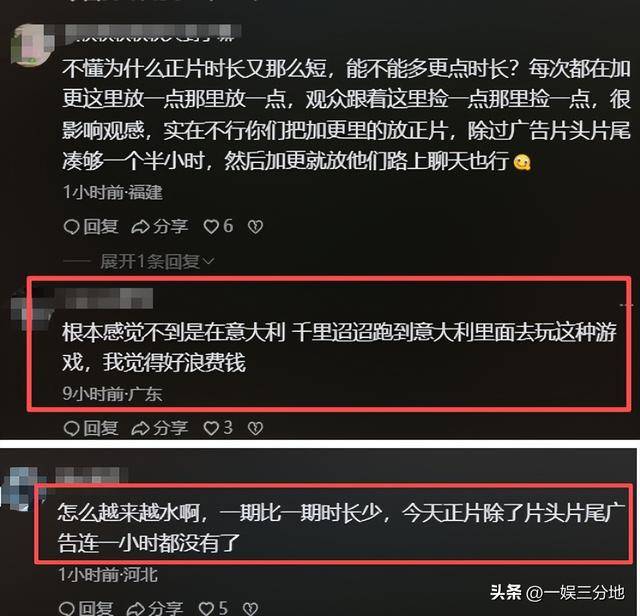The image size is (640, 616).
Task: Share the Fujian comment
Action: point(160,226)
